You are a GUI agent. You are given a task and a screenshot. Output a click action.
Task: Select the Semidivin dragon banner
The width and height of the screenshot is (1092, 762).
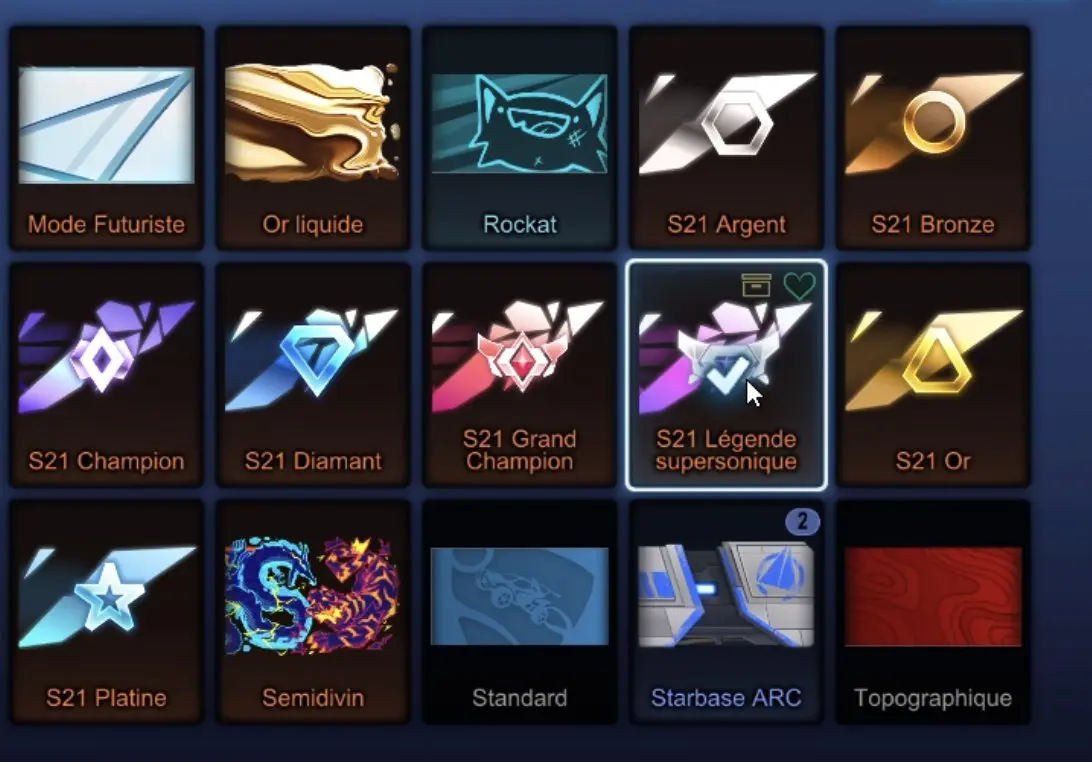(x=313, y=612)
